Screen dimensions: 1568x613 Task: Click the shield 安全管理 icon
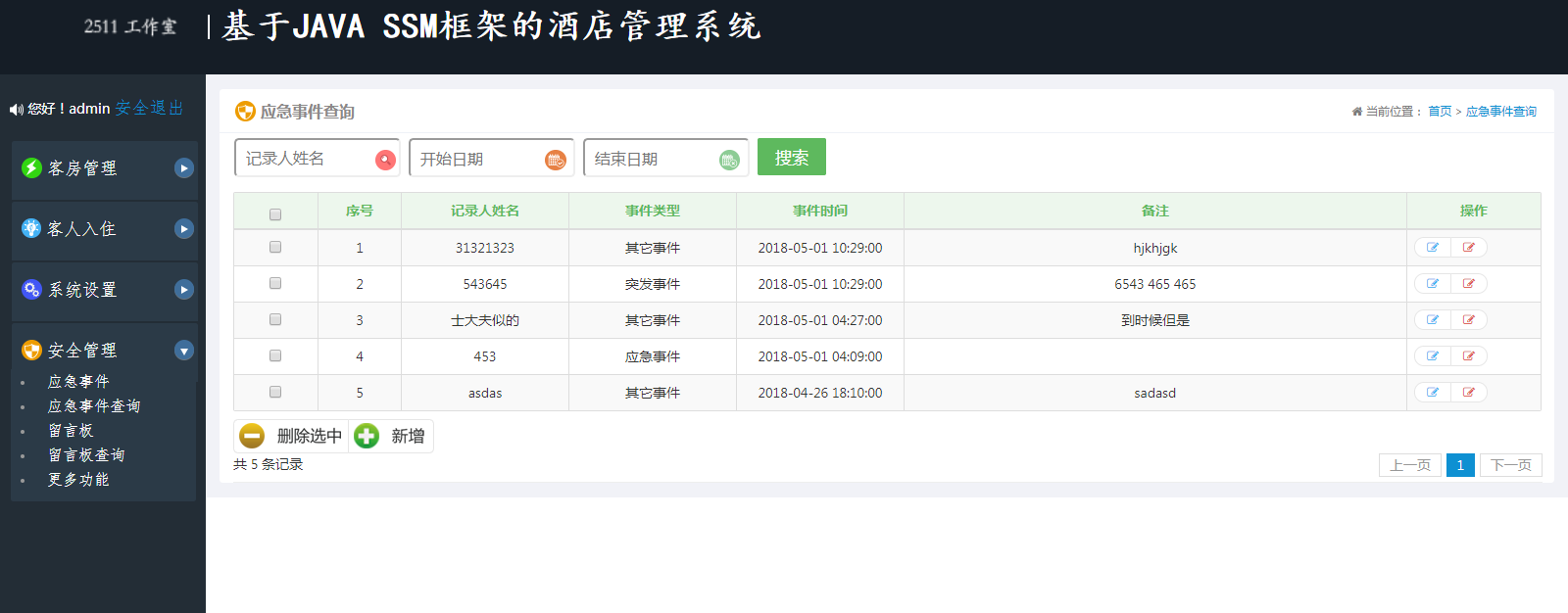pos(31,350)
